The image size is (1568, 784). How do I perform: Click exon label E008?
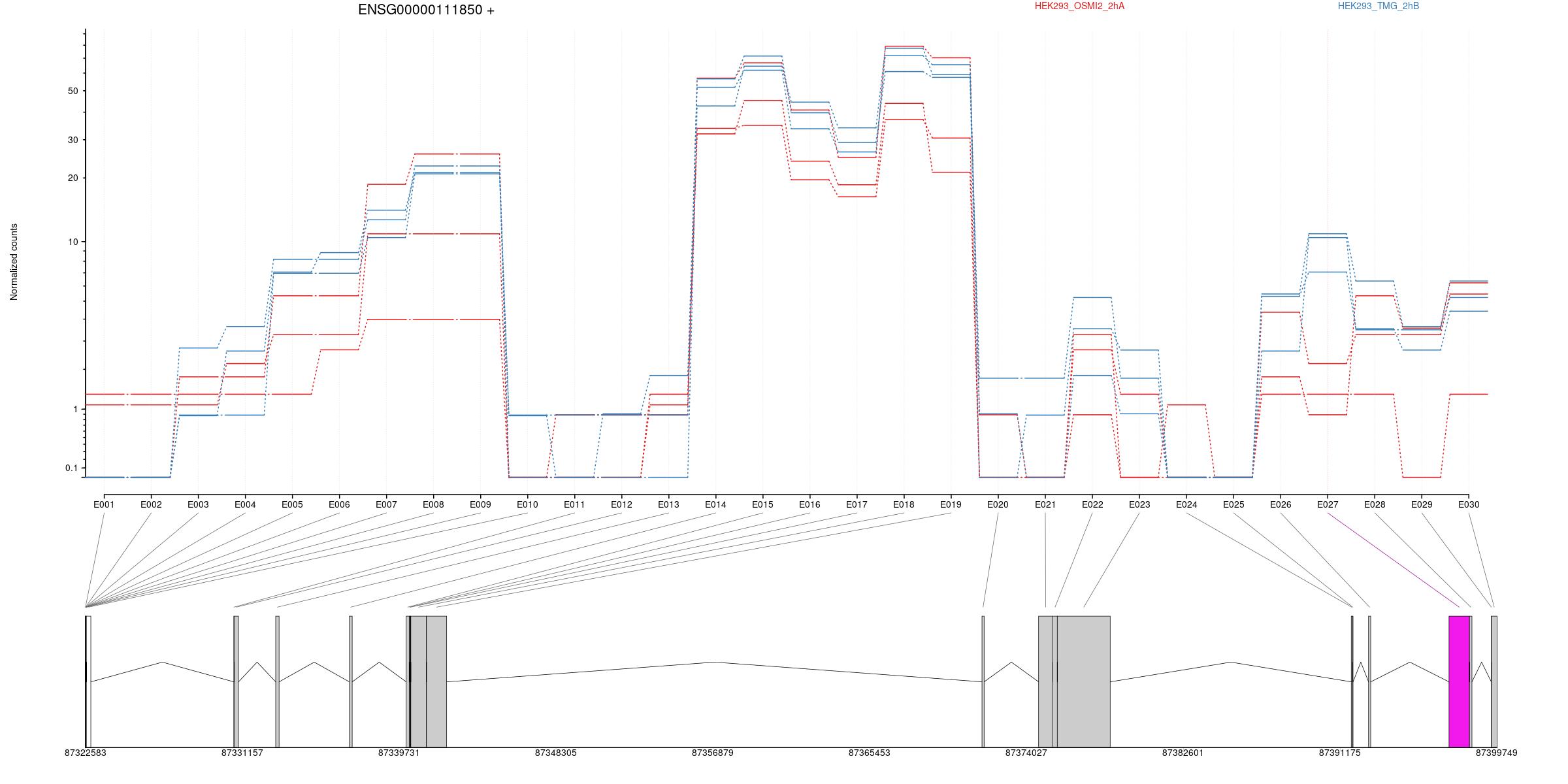point(433,504)
